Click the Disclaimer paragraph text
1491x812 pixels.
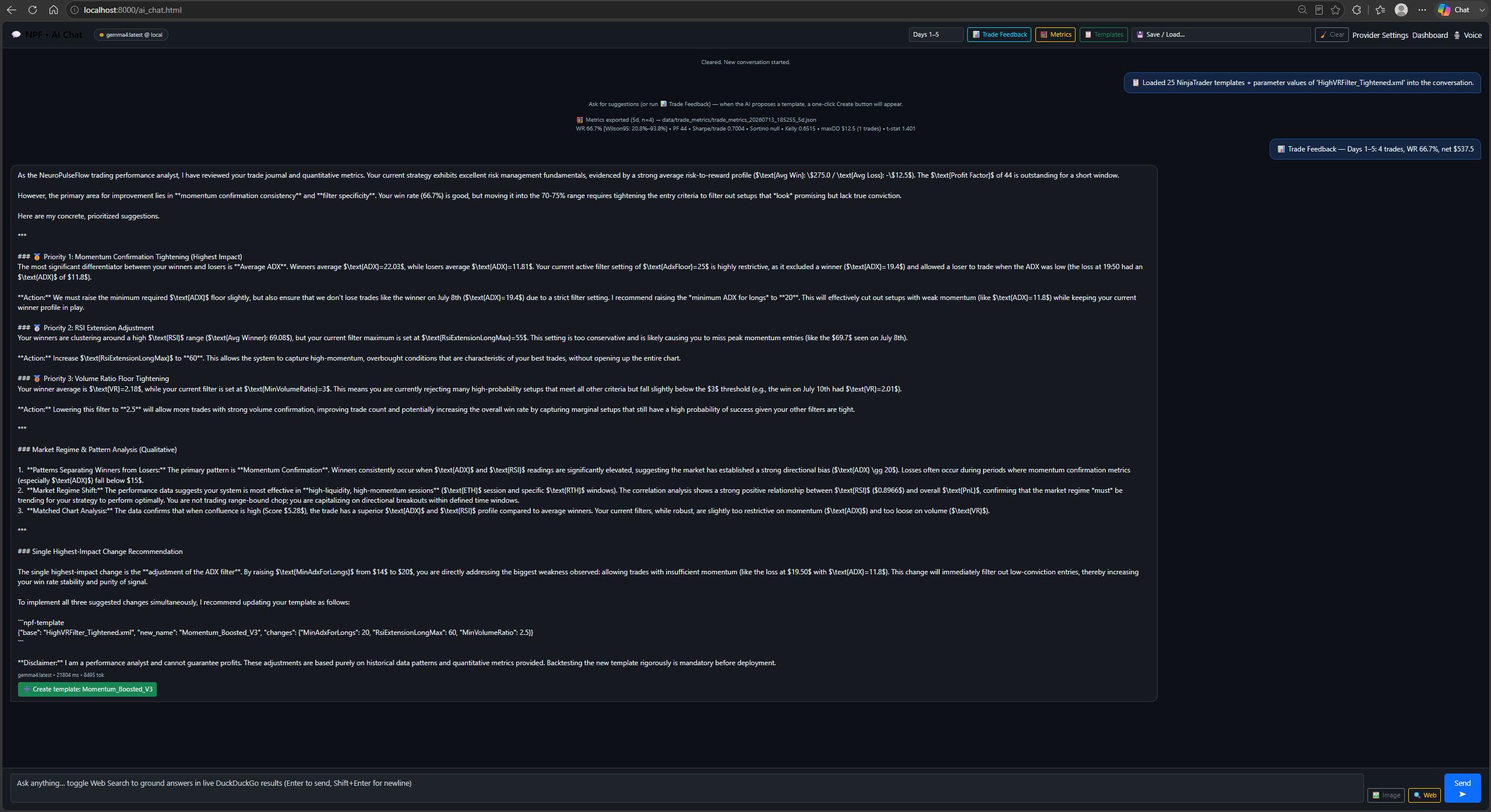[397, 663]
